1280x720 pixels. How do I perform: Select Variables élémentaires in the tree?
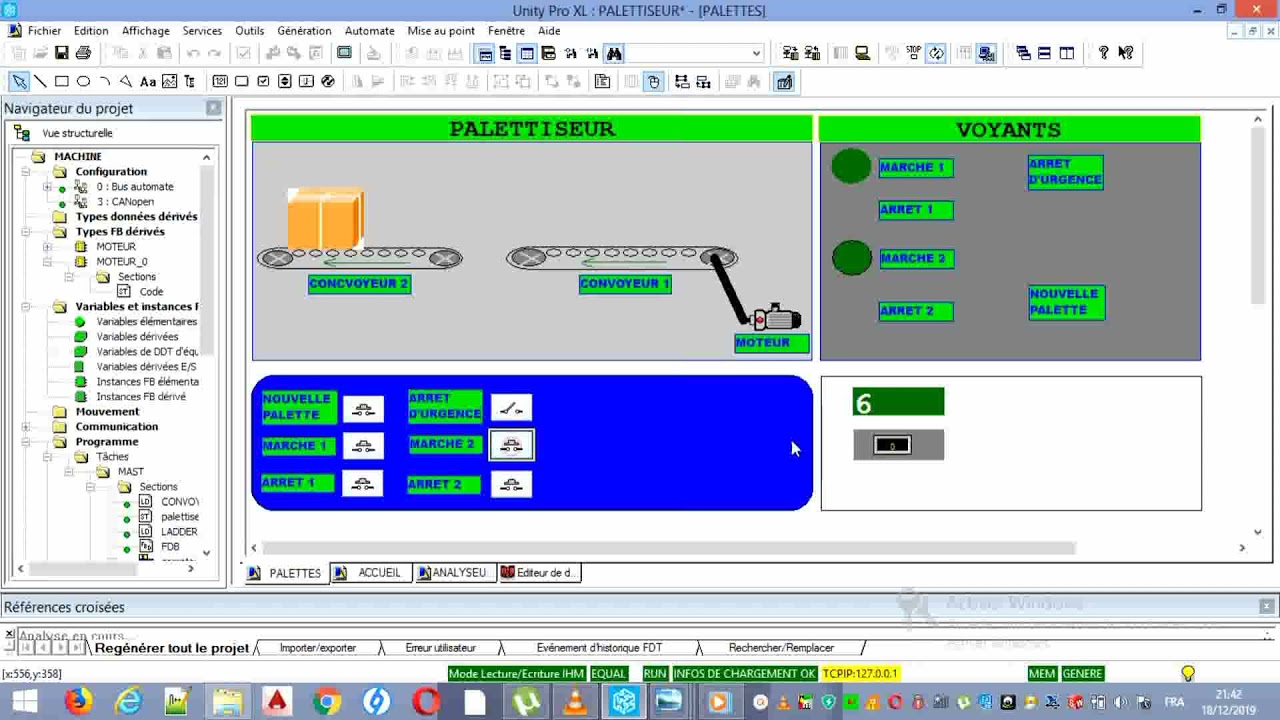(146, 322)
